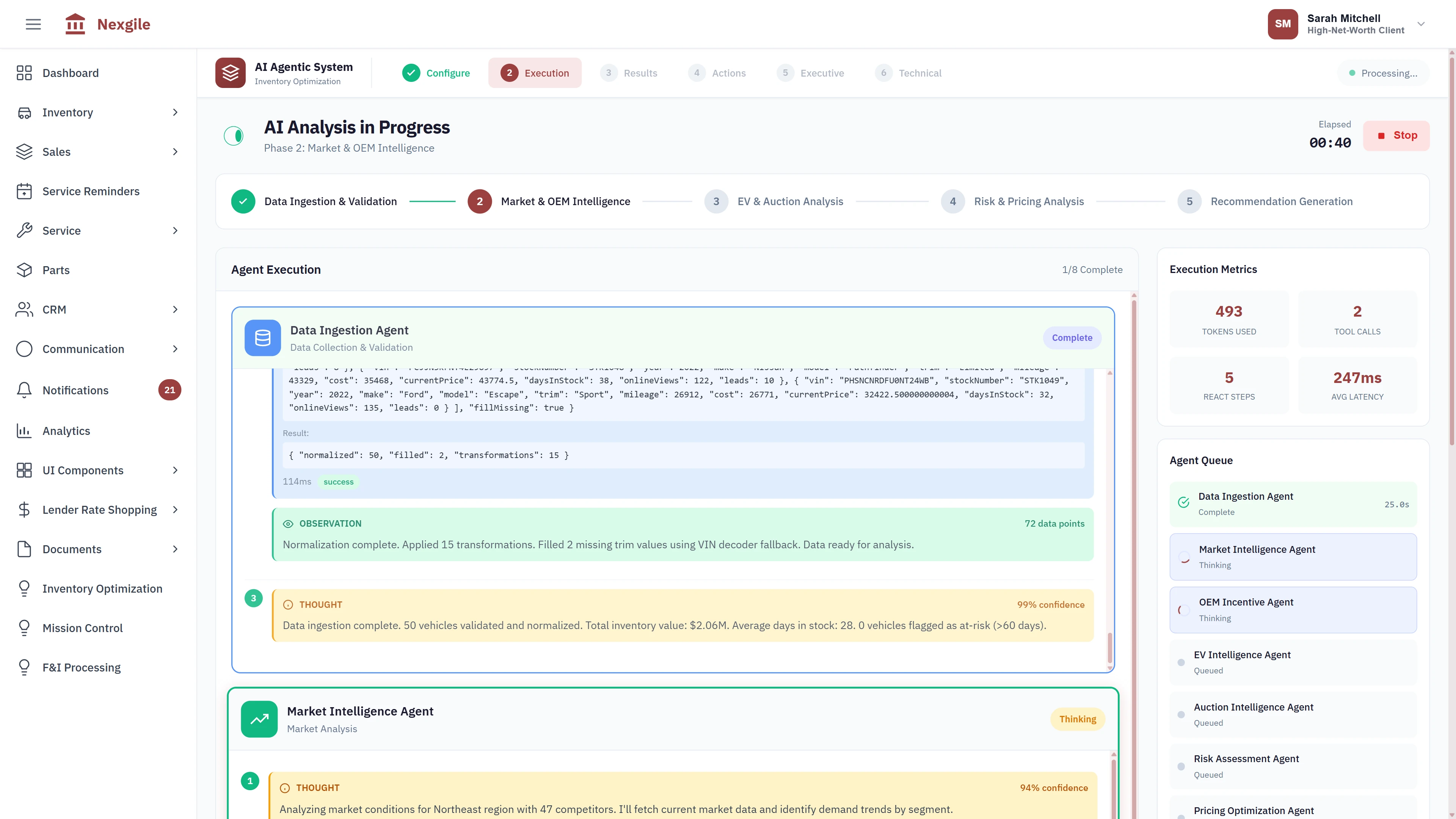Expand the Inventory sidebar section

click(x=175, y=112)
